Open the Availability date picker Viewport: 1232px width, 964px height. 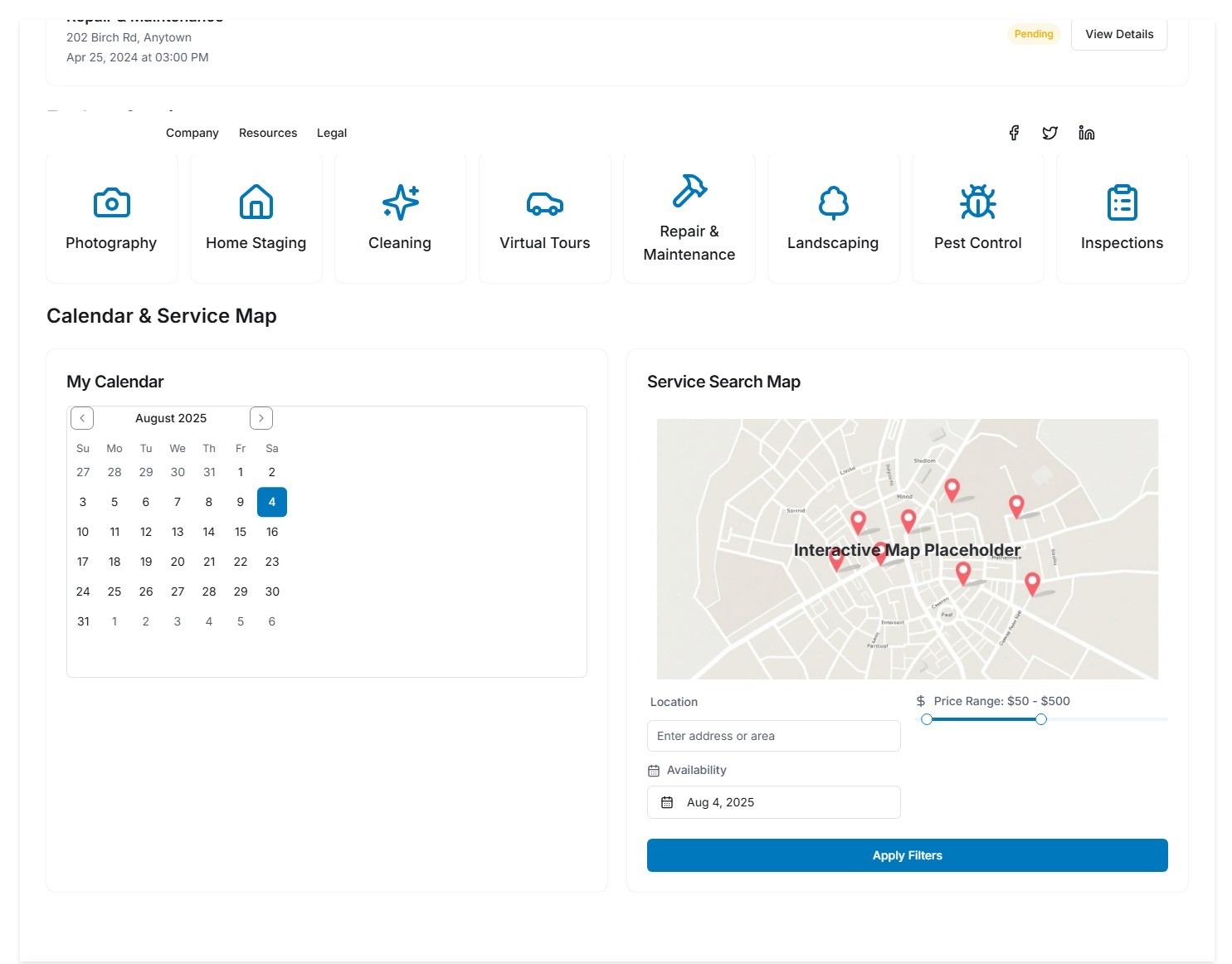tap(773, 802)
